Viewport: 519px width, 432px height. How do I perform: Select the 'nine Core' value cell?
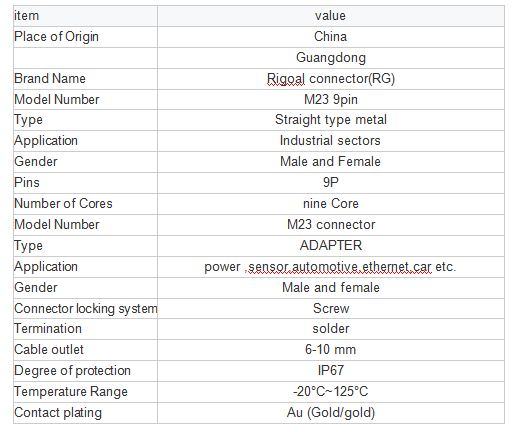pos(331,204)
